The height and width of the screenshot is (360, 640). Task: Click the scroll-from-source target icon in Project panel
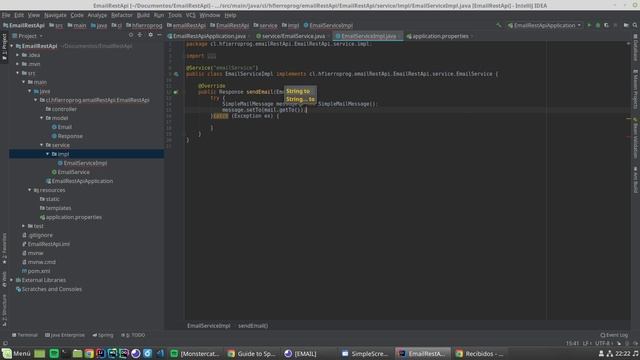point(131,35)
